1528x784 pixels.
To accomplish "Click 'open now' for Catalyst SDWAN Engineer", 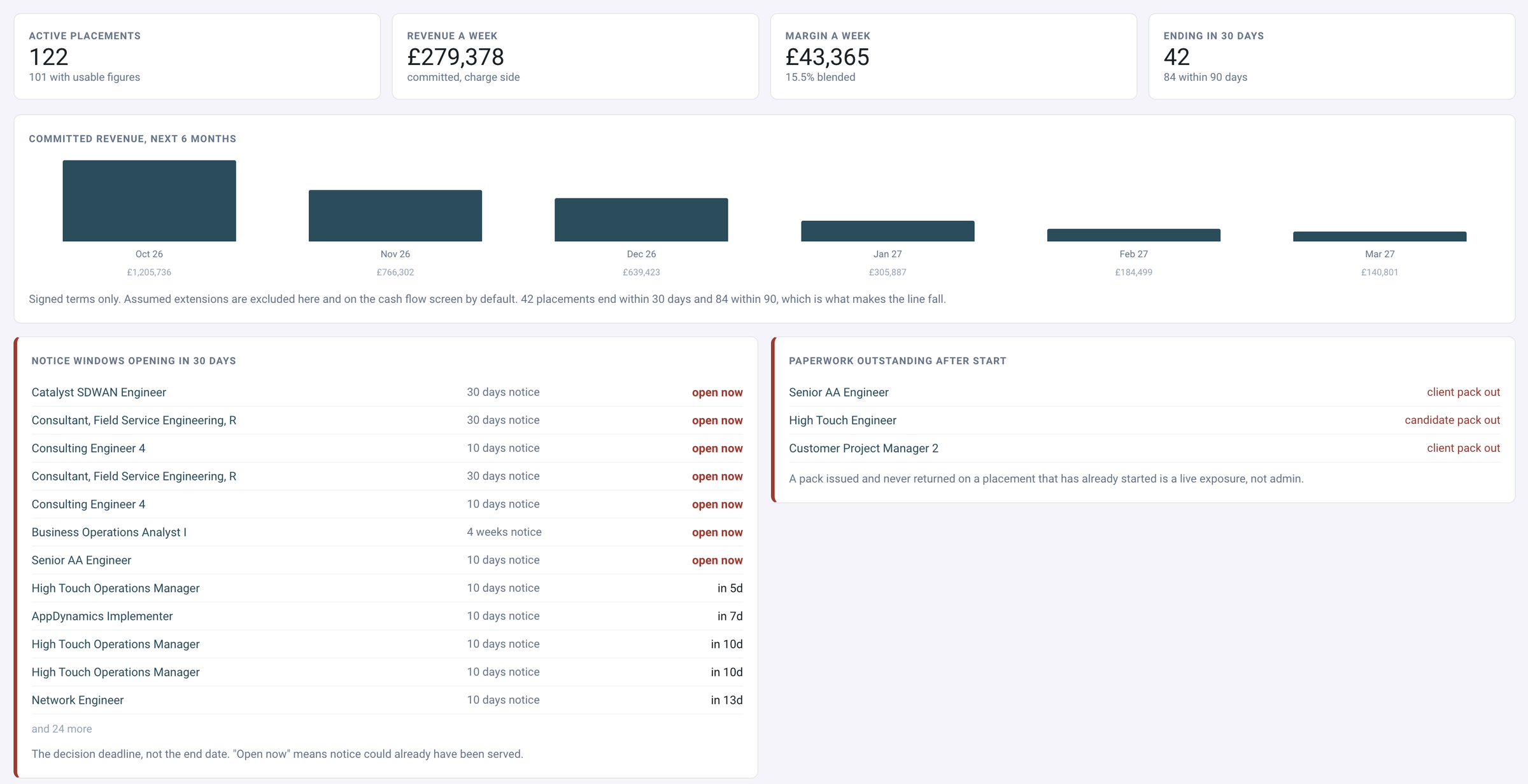I will (718, 393).
